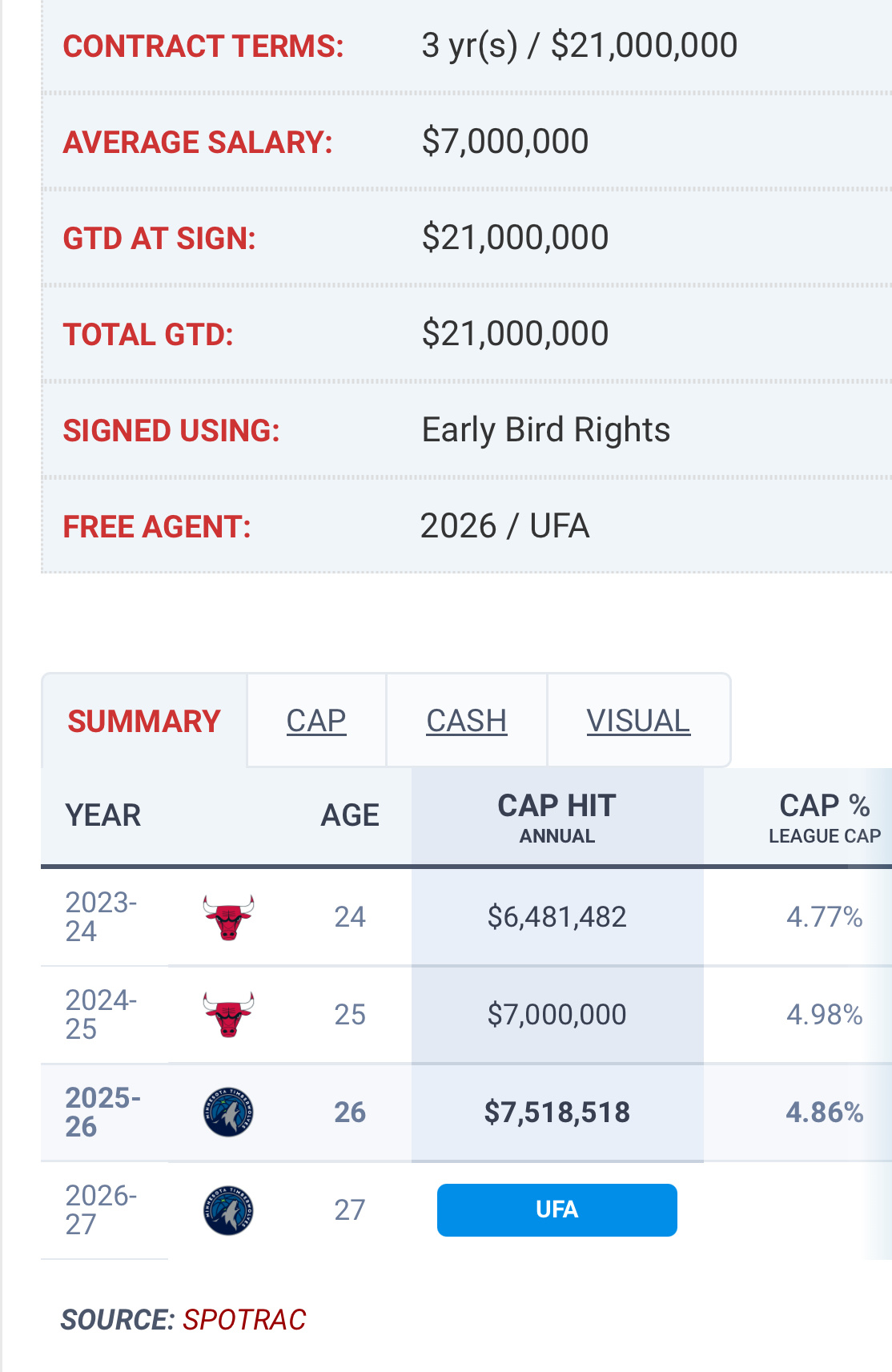Screen dimensions: 892x1372
Task: Click the Bulls logo in 2023-24 row
Action: tap(228, 917)
